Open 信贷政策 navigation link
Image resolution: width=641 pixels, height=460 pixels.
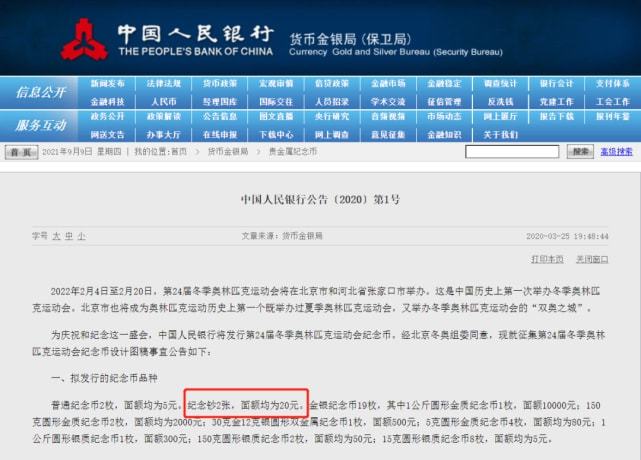332,84
